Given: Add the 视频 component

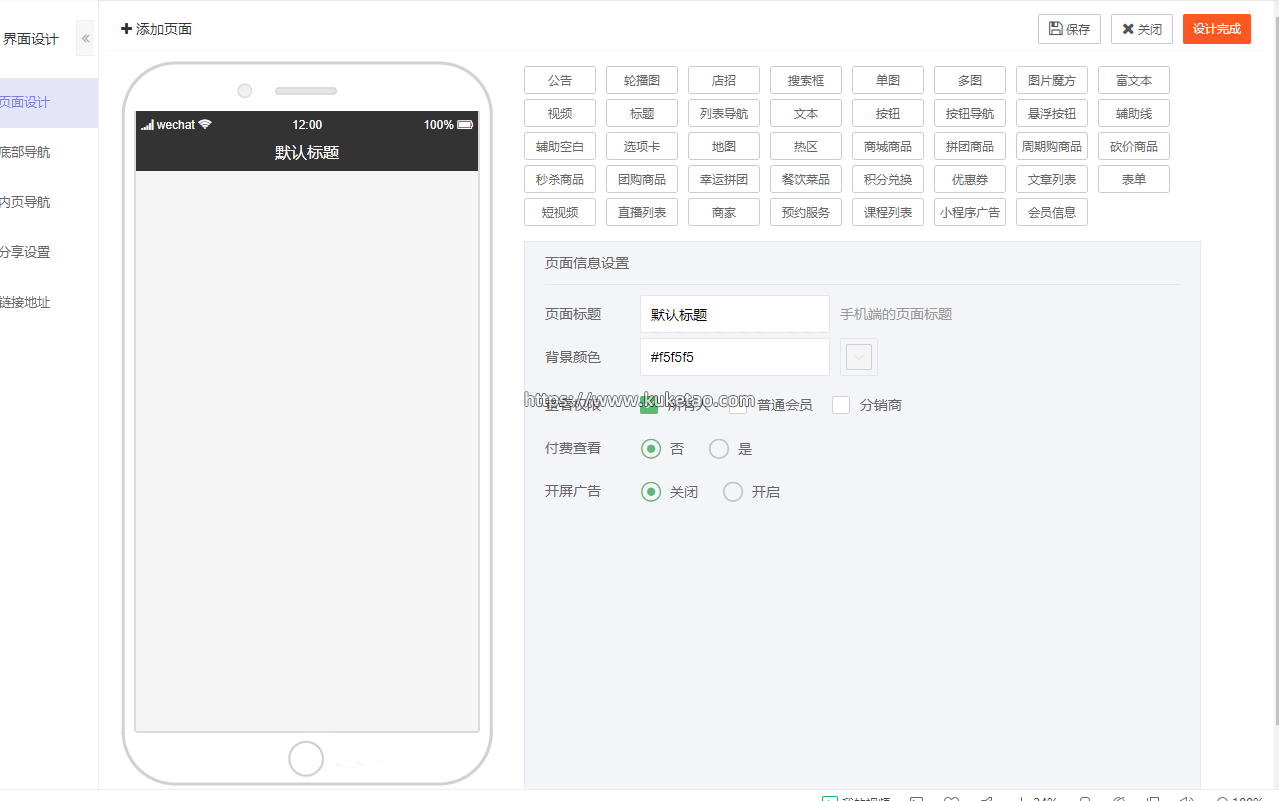Looking at the screenshot, I should pyautogui.click(x=560, y=113).
